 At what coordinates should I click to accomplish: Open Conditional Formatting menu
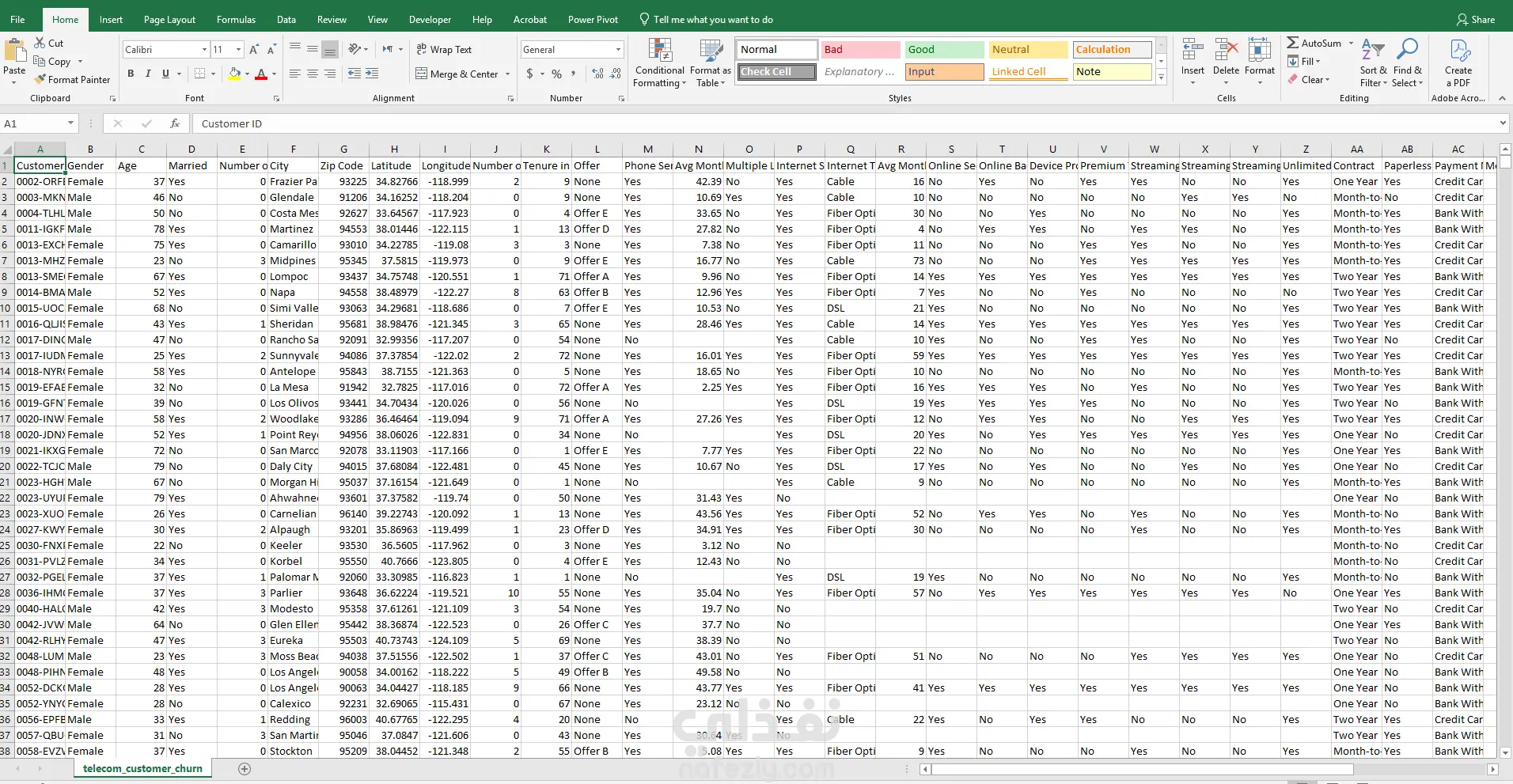point(660,63)
